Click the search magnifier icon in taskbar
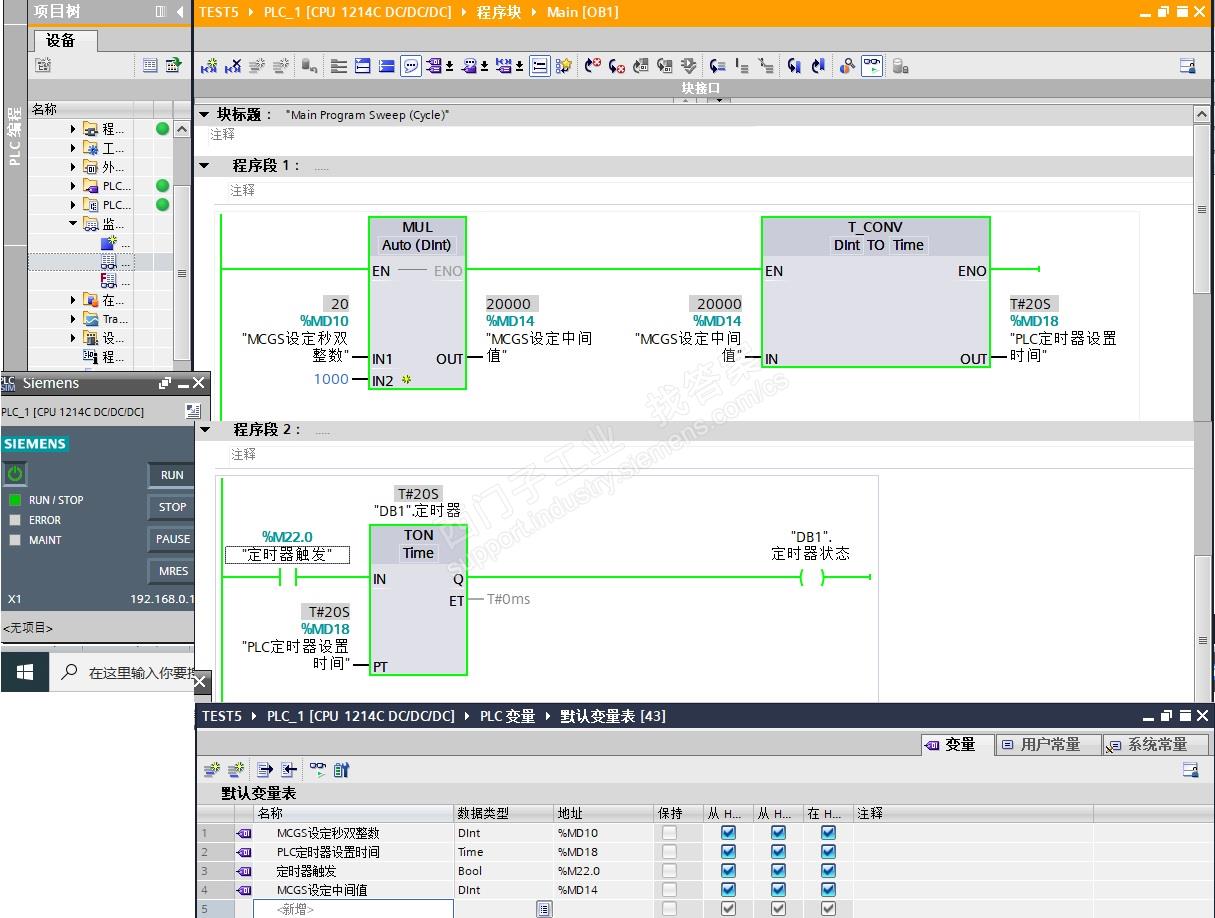 point(69,672)
